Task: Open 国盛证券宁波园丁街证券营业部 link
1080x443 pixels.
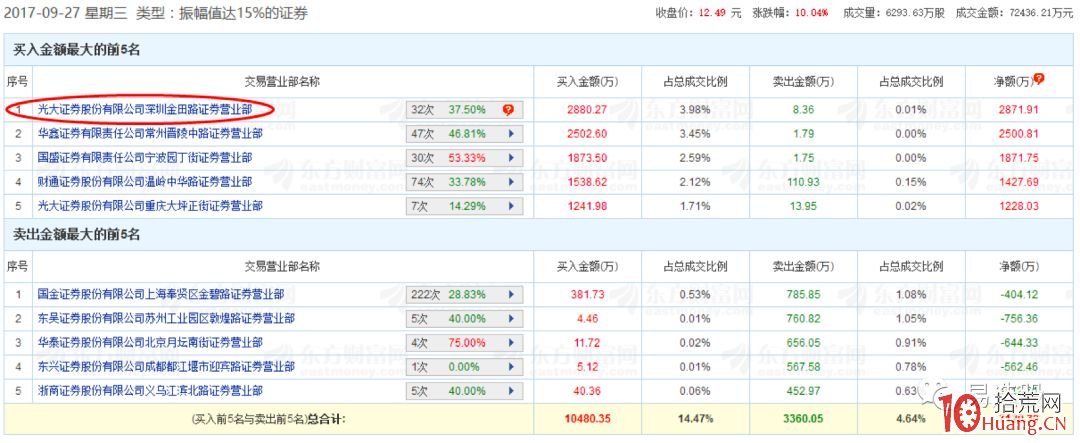Action: [143, 158]
